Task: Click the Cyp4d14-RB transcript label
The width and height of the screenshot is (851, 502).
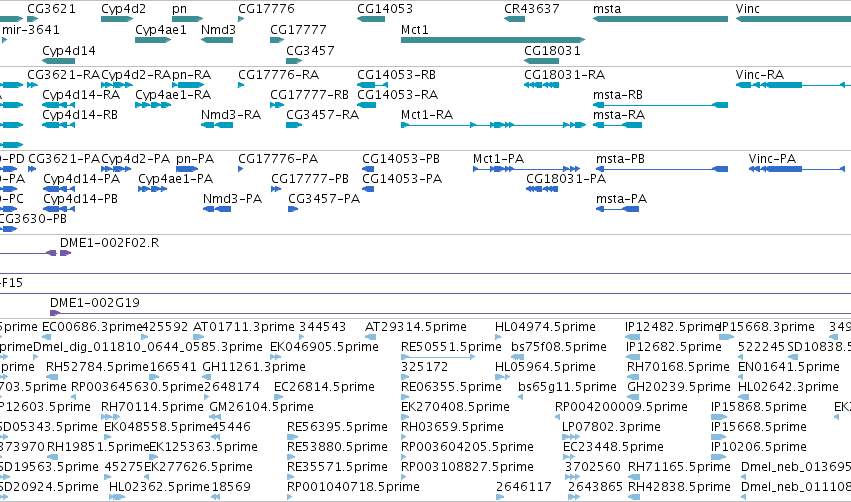Action: tap(80, 115)
